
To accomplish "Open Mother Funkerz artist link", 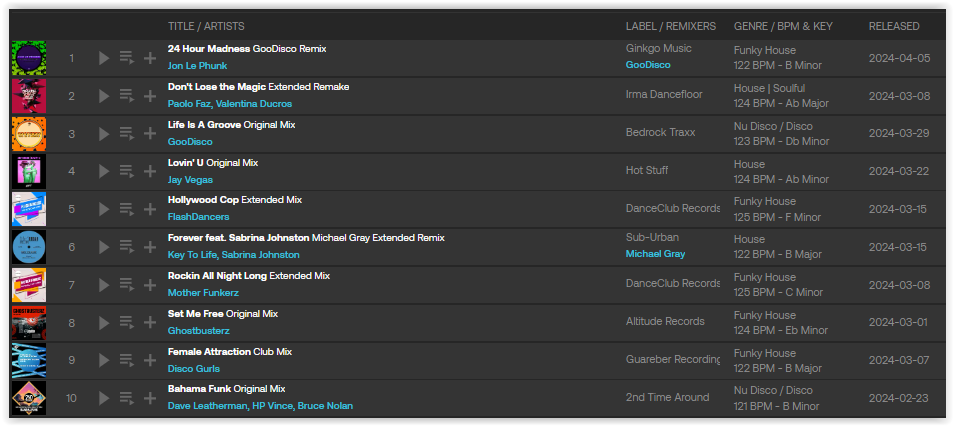I will click(x=203, y=293).
